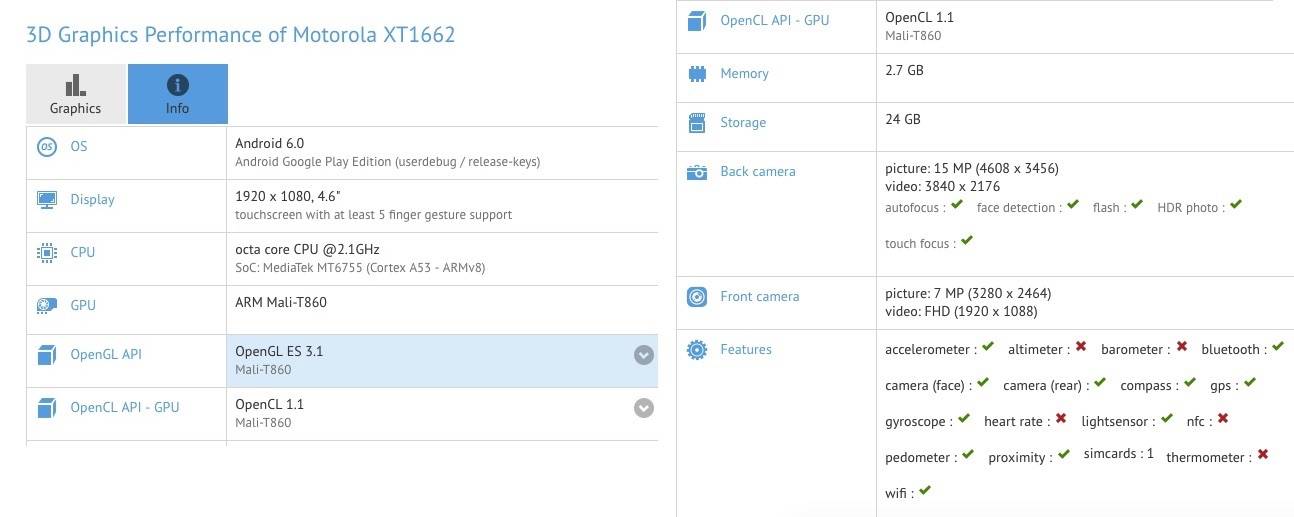The height and width of the screenshot is (517, 1294).
Task: Click the pedometer check mark
Action: click(968, 455)
